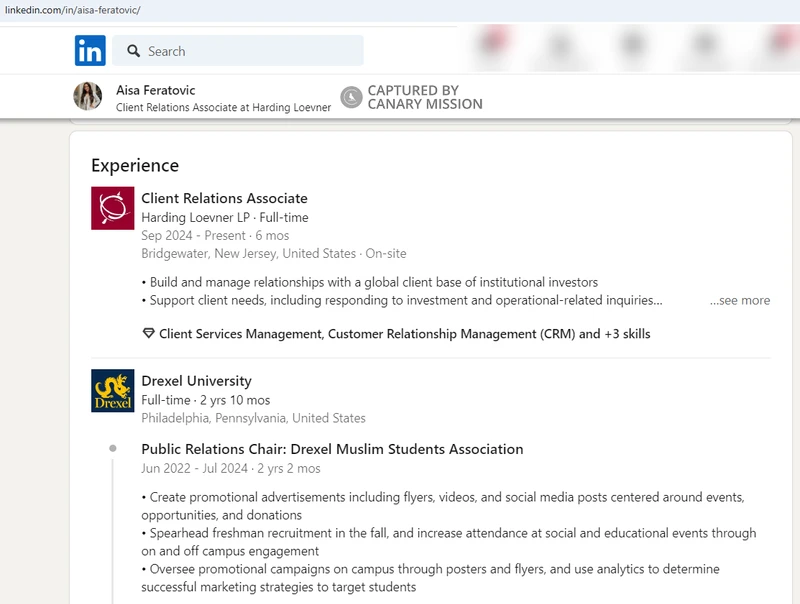The height and width of the screenshot is (604, 800).
Task: Select 'Philadelphia, Pennsylvania, United States' text
Action: tap(254, 418)
